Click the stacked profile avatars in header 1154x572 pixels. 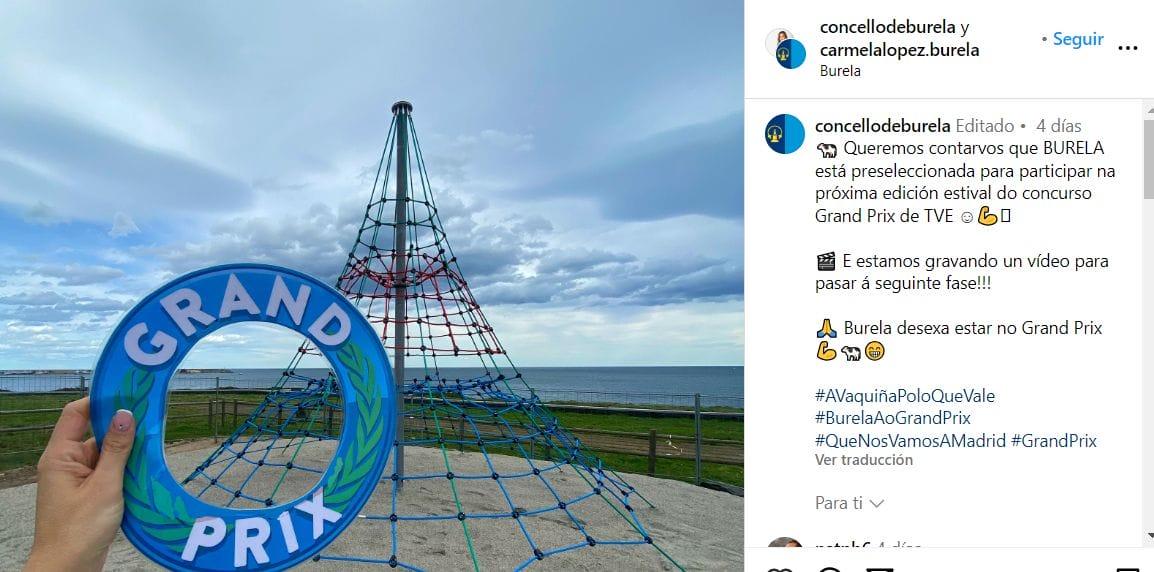point(785,49)
